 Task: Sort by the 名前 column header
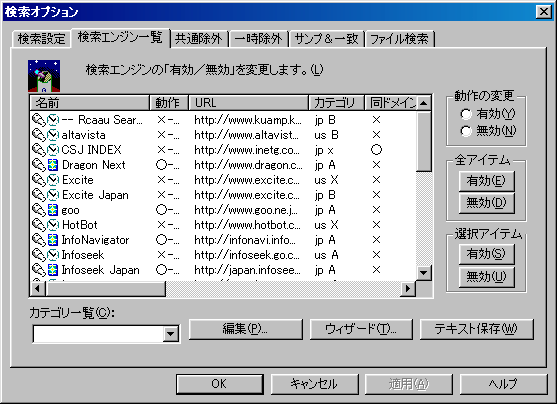point(90,103)
